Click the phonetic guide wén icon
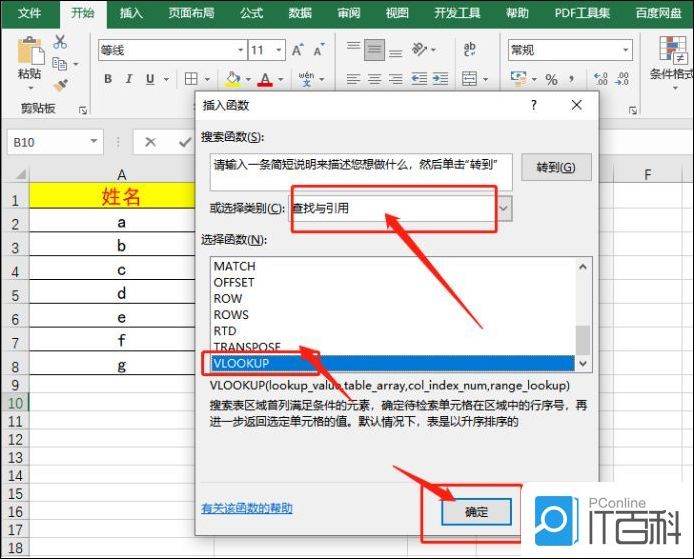 click(306, 79)
